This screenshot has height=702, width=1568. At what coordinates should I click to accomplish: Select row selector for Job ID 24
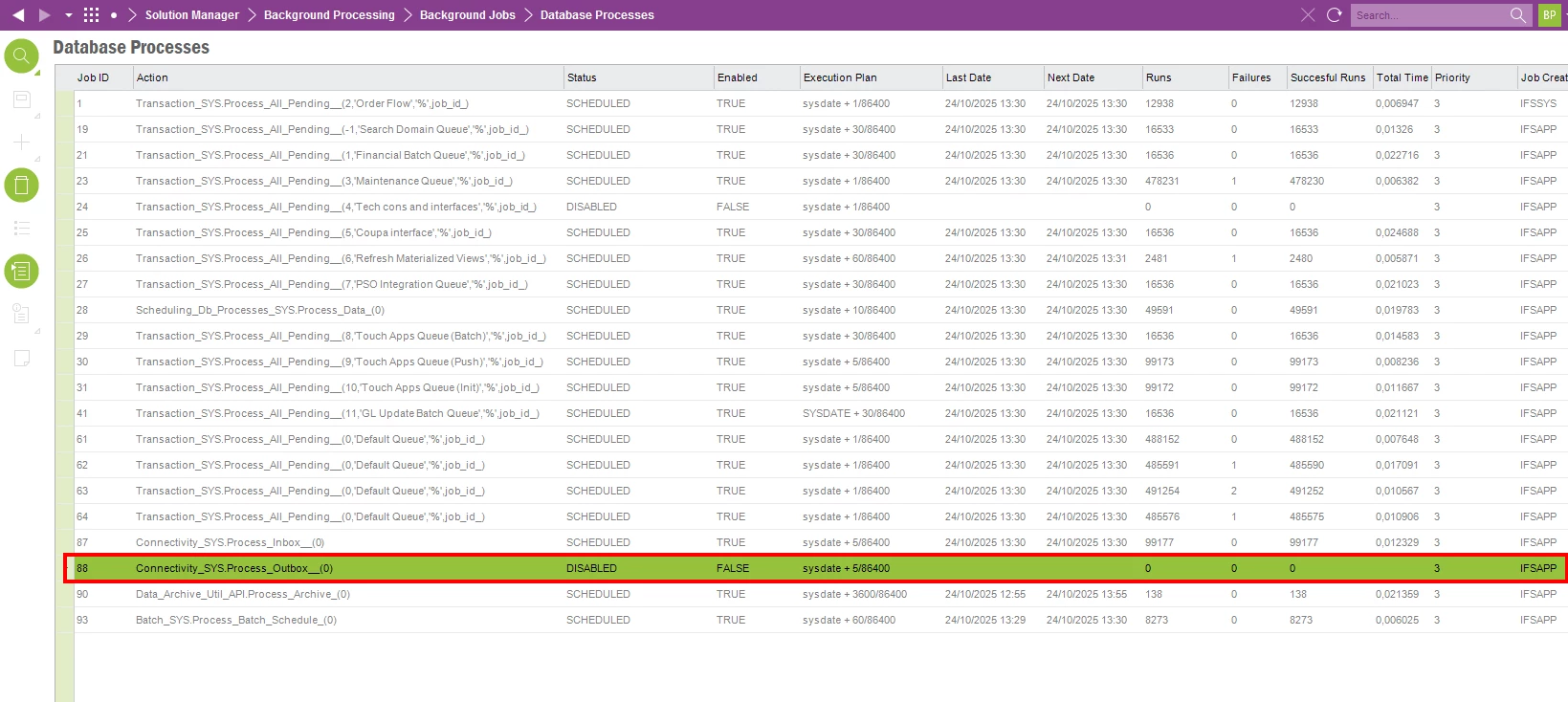(x=65, y=207)
